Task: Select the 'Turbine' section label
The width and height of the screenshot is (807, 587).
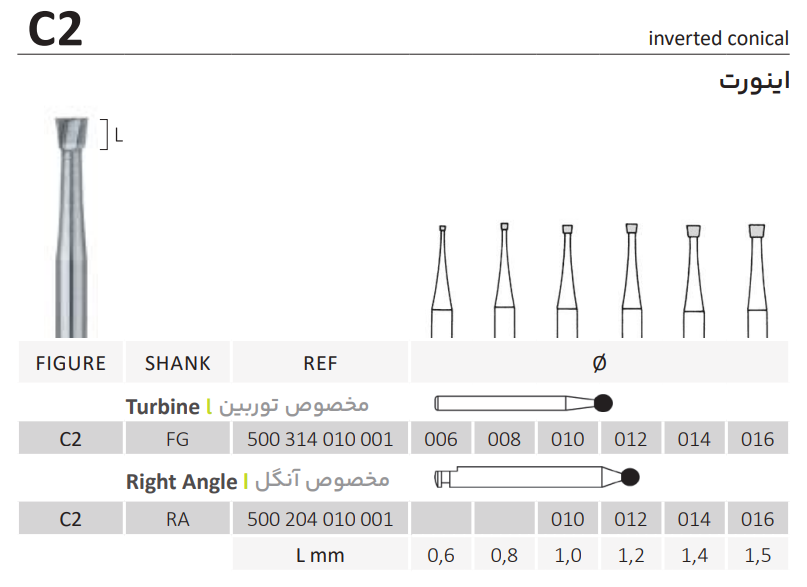Action: [163, 407]
